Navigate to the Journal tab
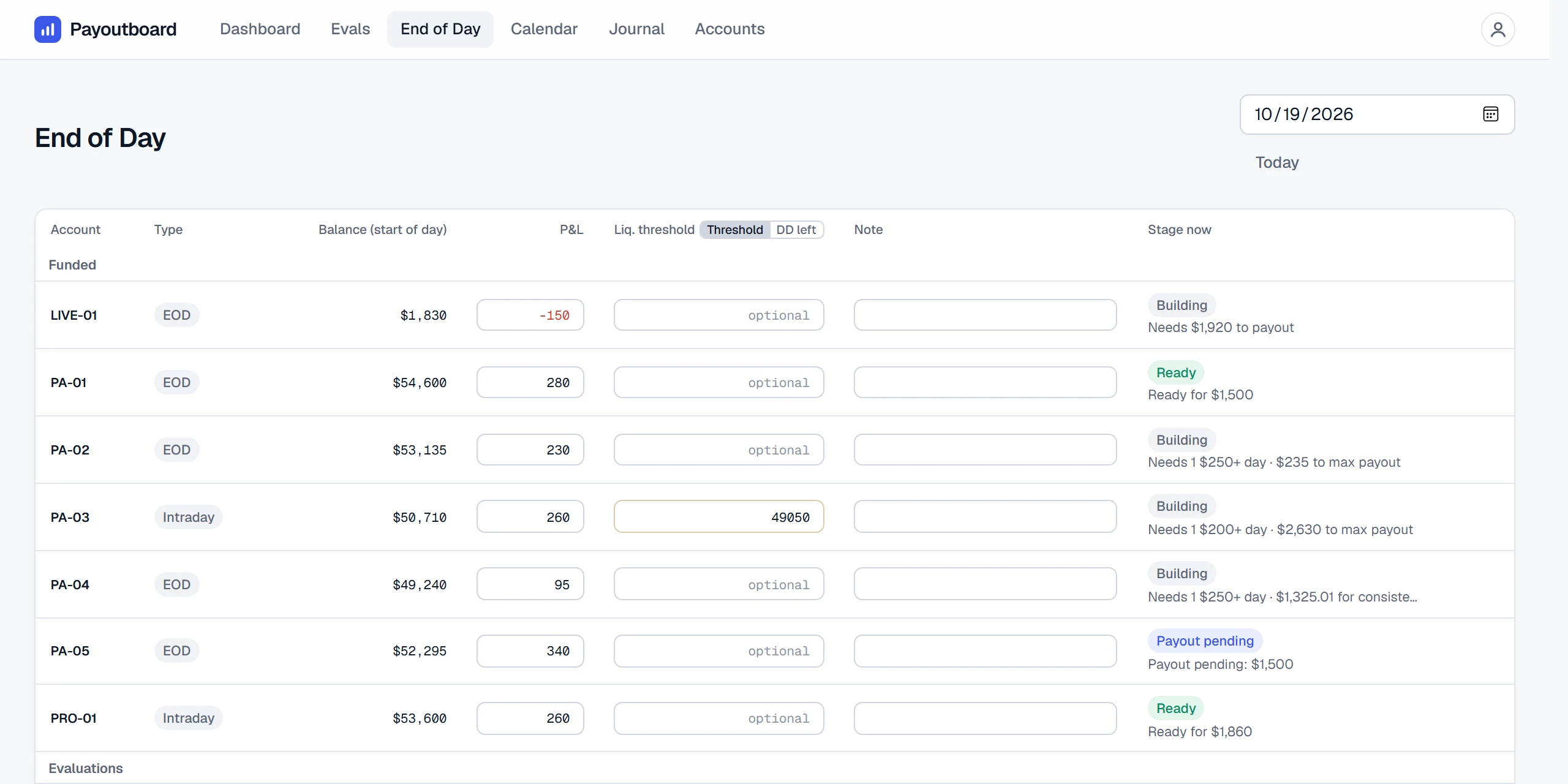The height and width of the screenshot is (784, 1568). point(636,29)
